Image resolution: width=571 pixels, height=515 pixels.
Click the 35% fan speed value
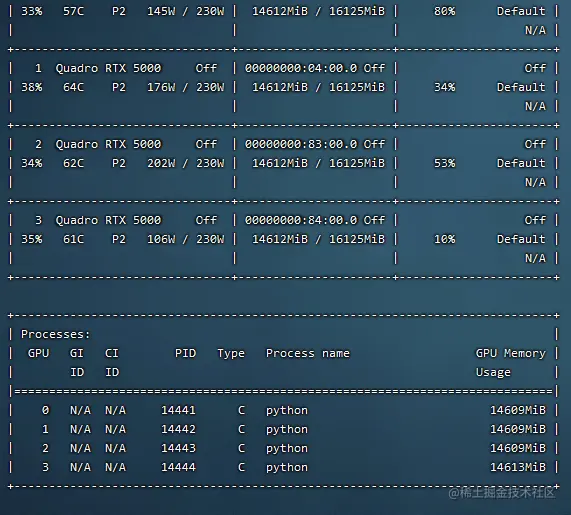pyautogui.click(x=32, y=239)
